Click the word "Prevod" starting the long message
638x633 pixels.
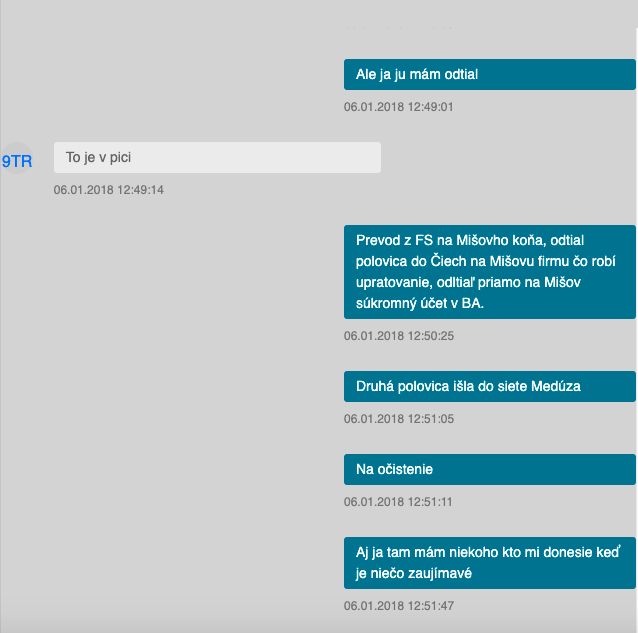point(377,240)
